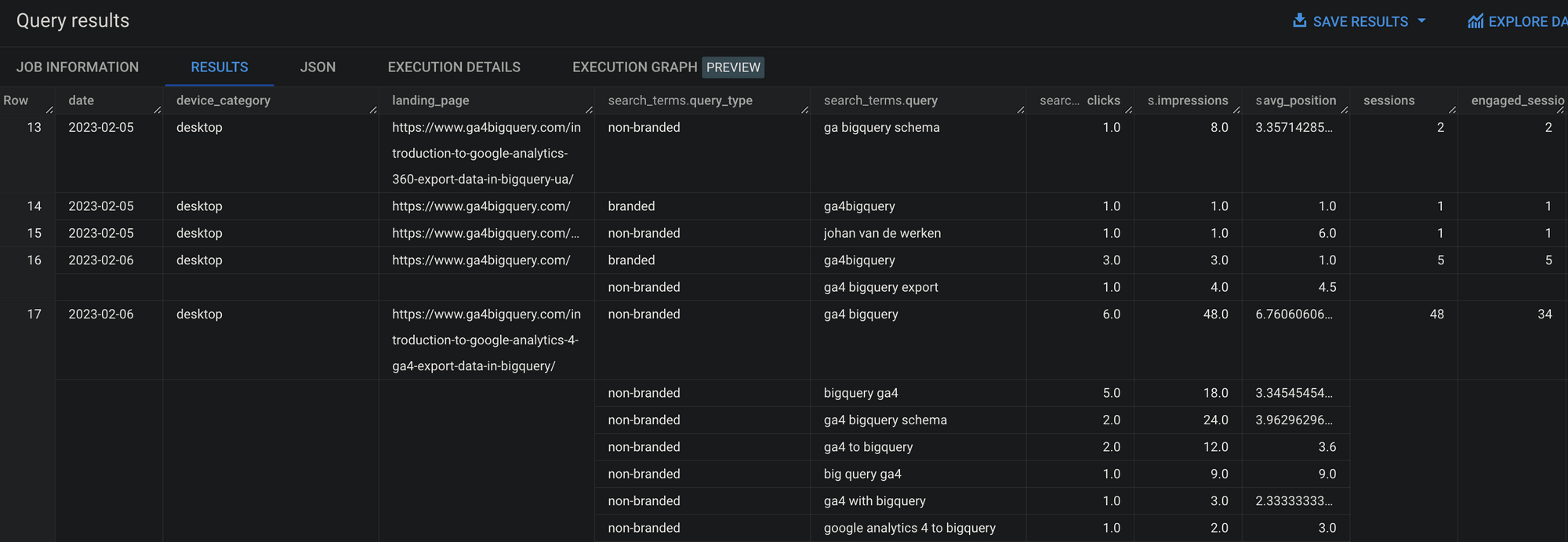This screenshot has width=1568, height=542.
Task: Click the EXPLORE DATA button text
Action: coord(1527,22)
